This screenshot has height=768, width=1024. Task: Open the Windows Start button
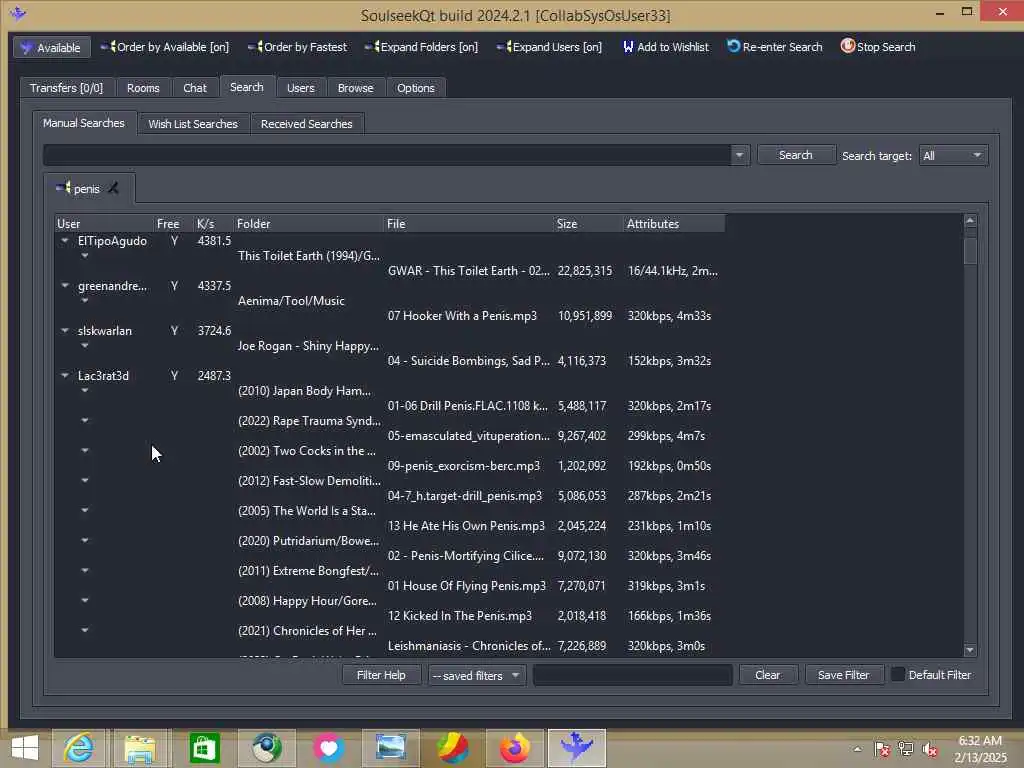click(24, 748)
